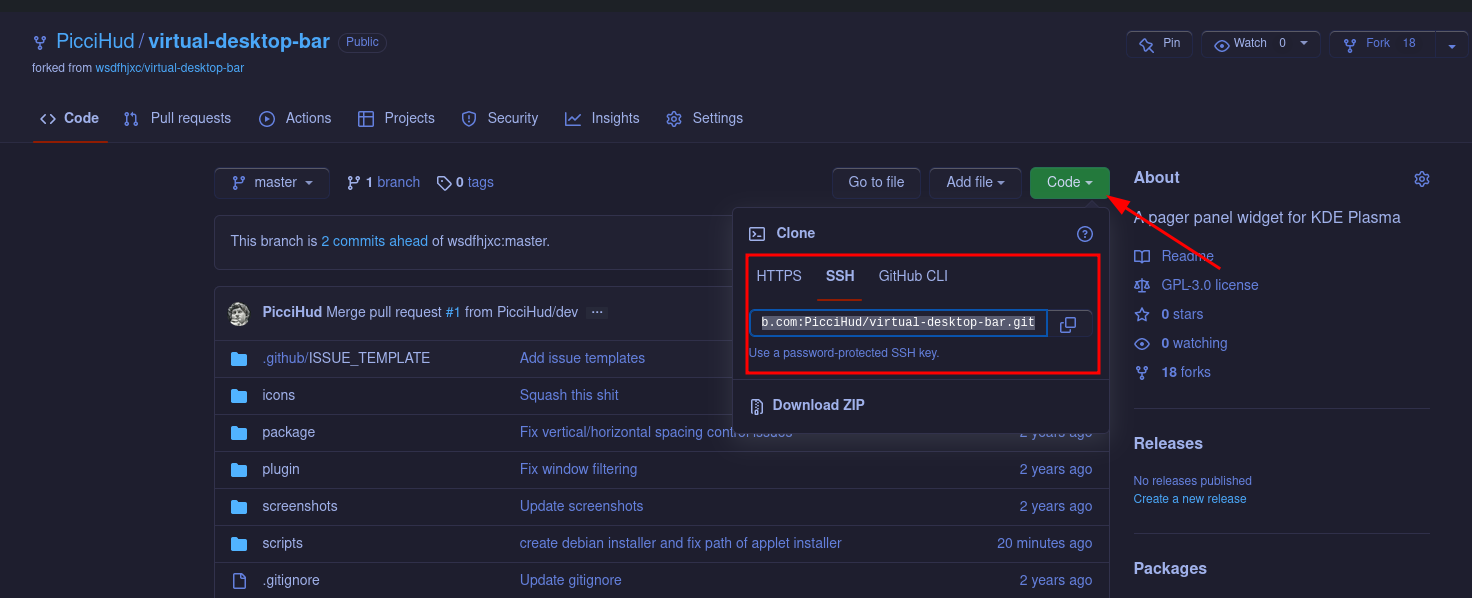
Task: Open the PicciHud owner link in title
Action: [x=95, y=42]
